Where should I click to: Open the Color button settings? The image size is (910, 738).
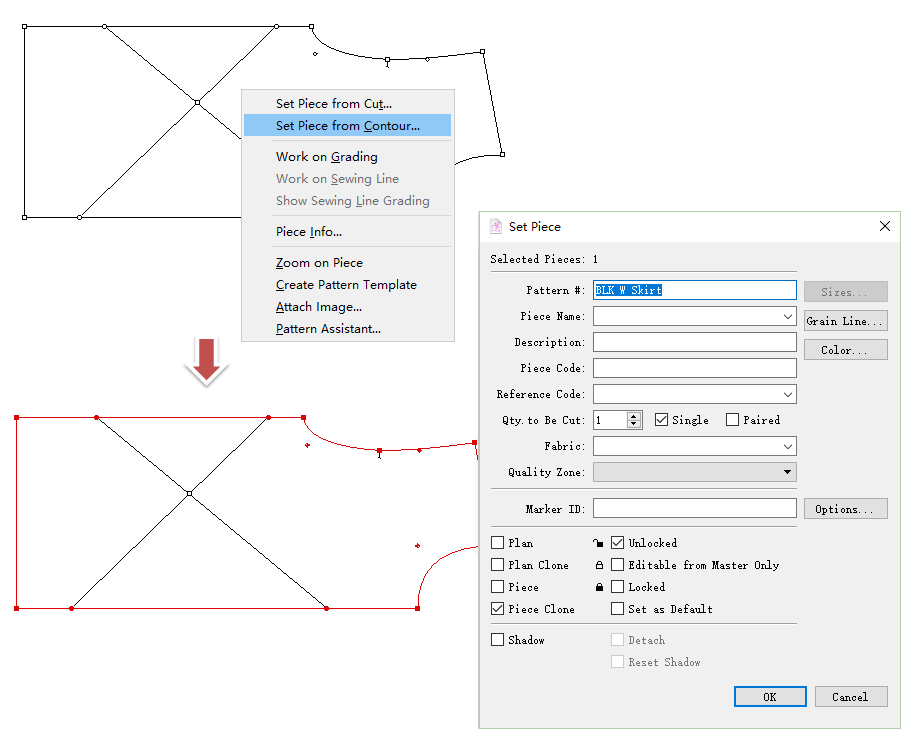pos(845,351)
